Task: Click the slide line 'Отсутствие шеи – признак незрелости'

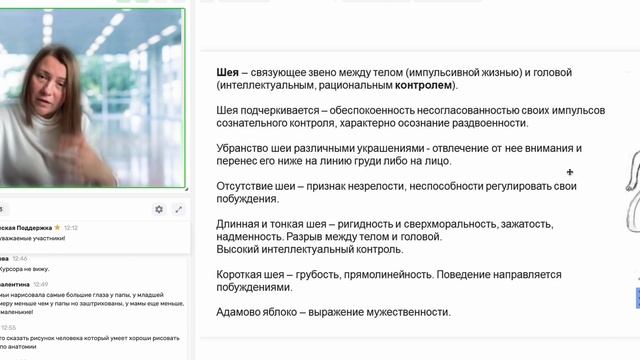Action: (396, 192)
